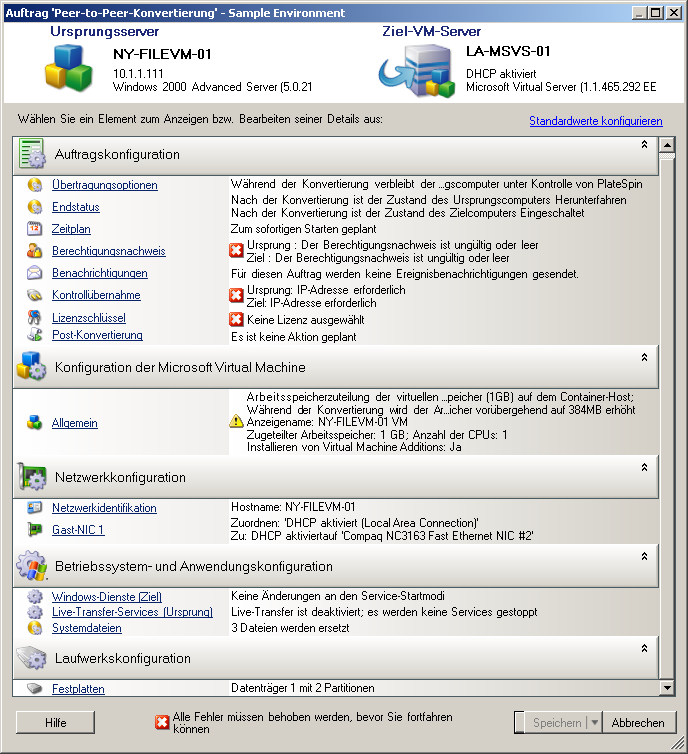Click the warning icon next to Allgemein details

[236, 421]
